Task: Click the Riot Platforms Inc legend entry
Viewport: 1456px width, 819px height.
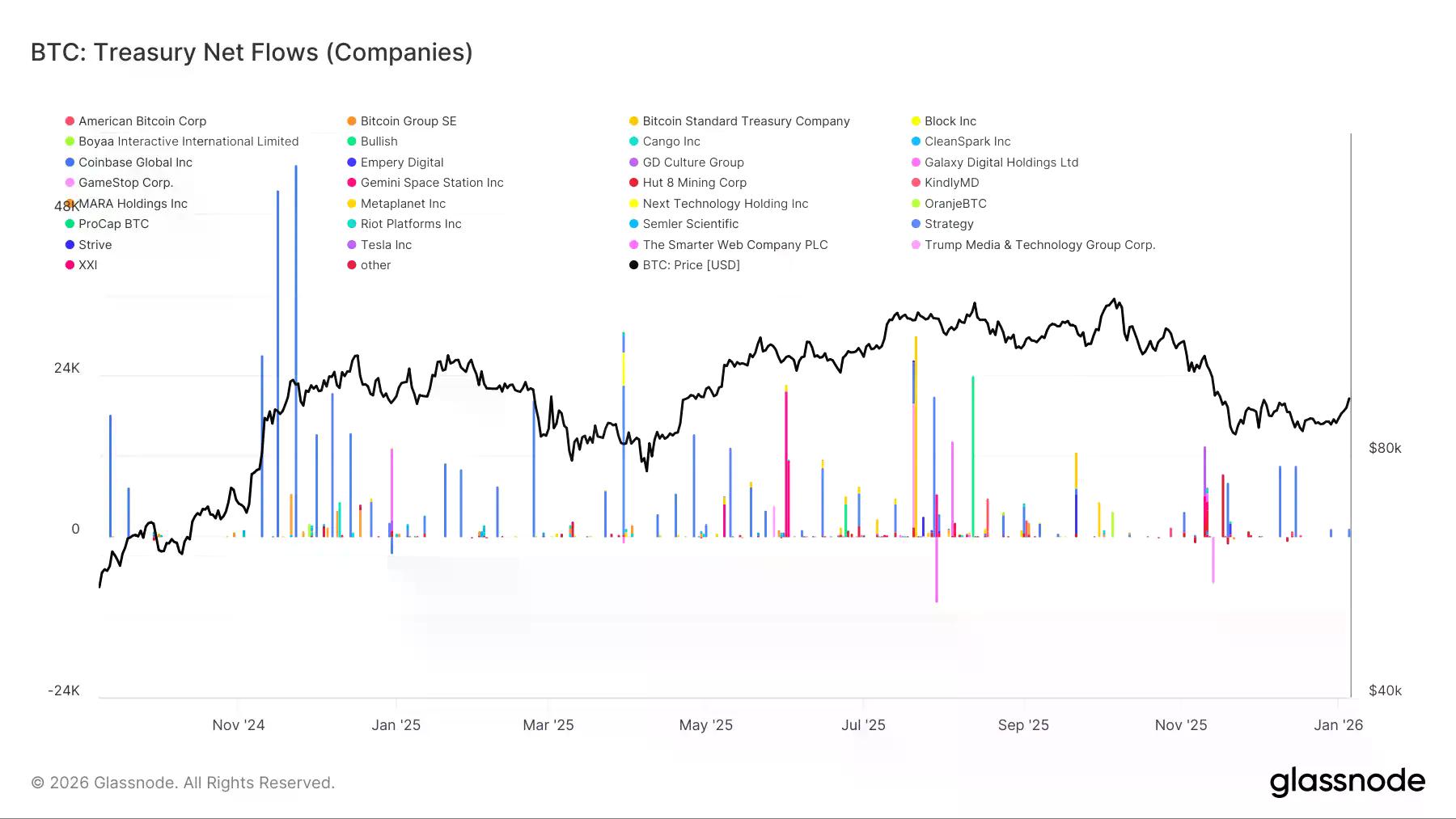Action: pos(410,224)
